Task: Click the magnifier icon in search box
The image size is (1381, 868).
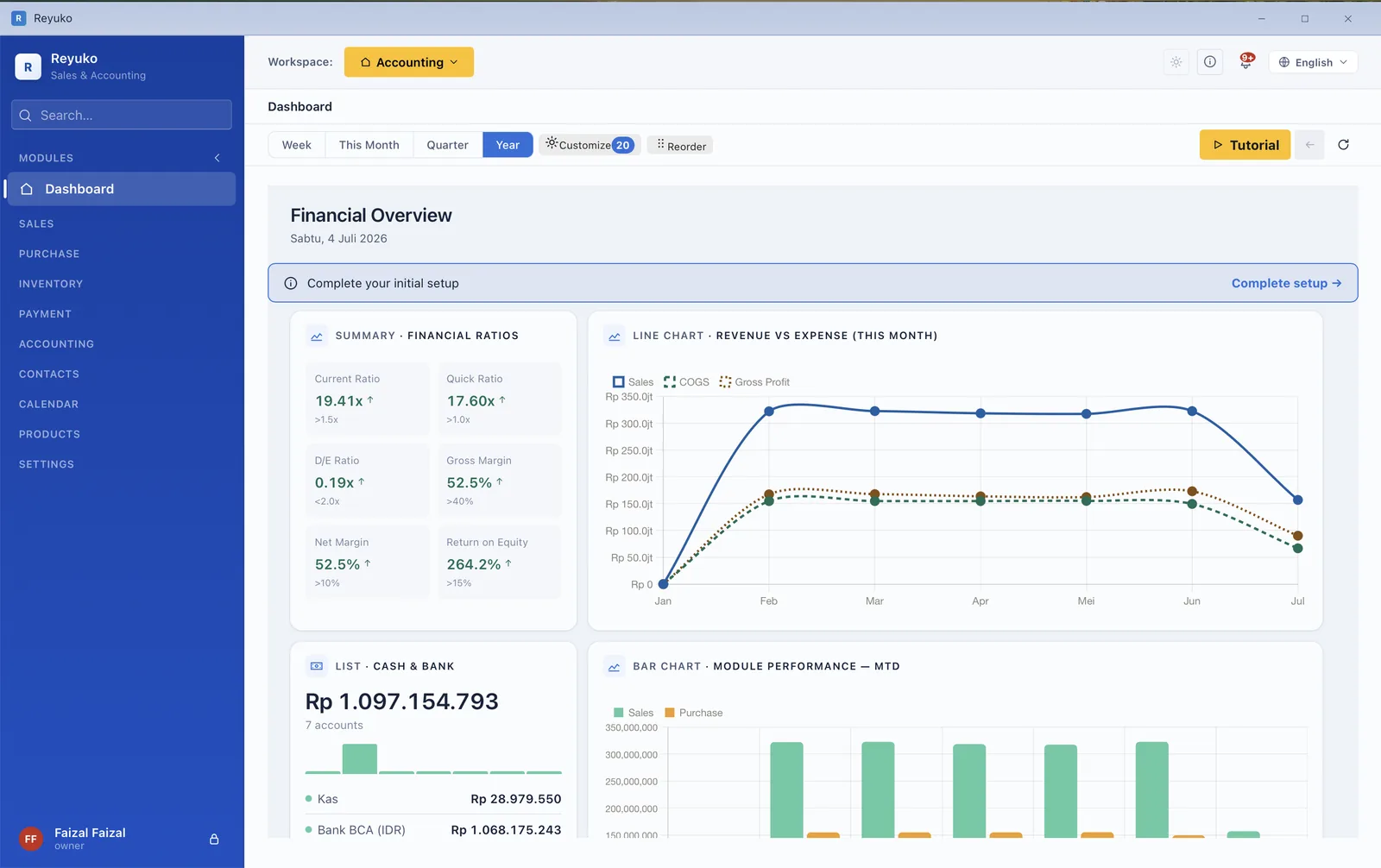Action: click(x=25, y=115)
